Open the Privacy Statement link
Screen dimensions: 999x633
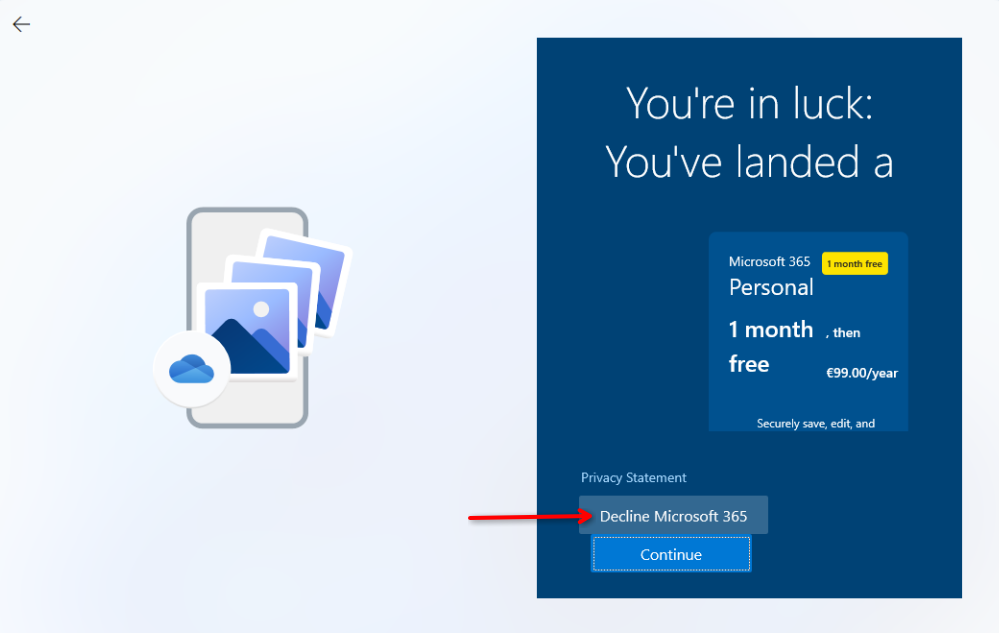tap(633, 478)
